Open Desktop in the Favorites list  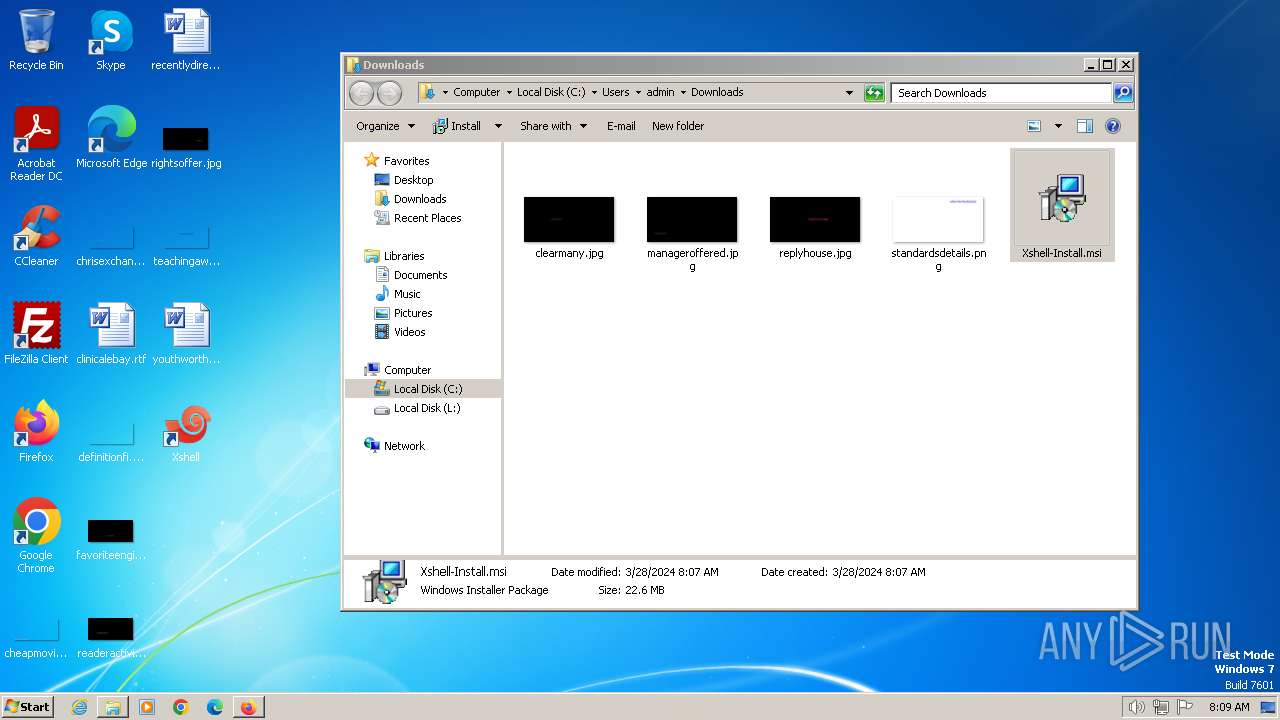point(413,180)
